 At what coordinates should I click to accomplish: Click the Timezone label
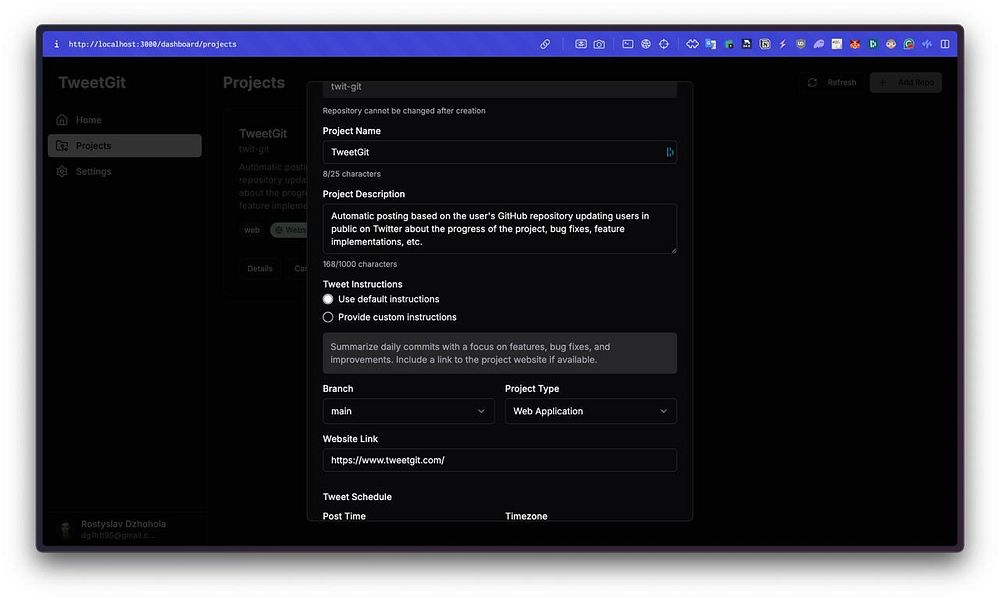coord(526,516)
